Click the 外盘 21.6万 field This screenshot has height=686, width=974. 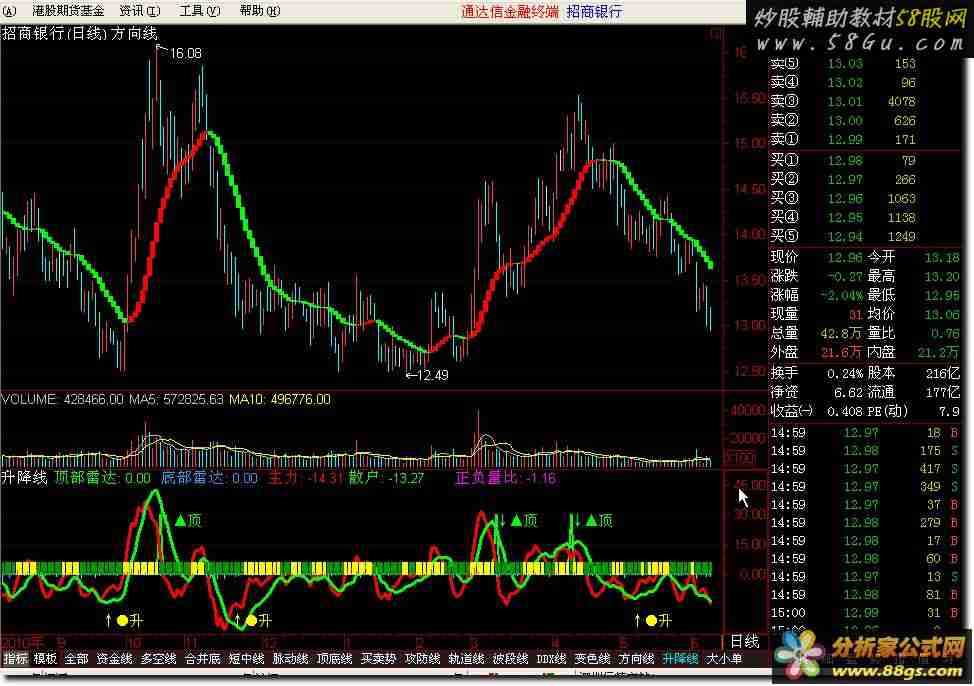[x=817, y=352]
